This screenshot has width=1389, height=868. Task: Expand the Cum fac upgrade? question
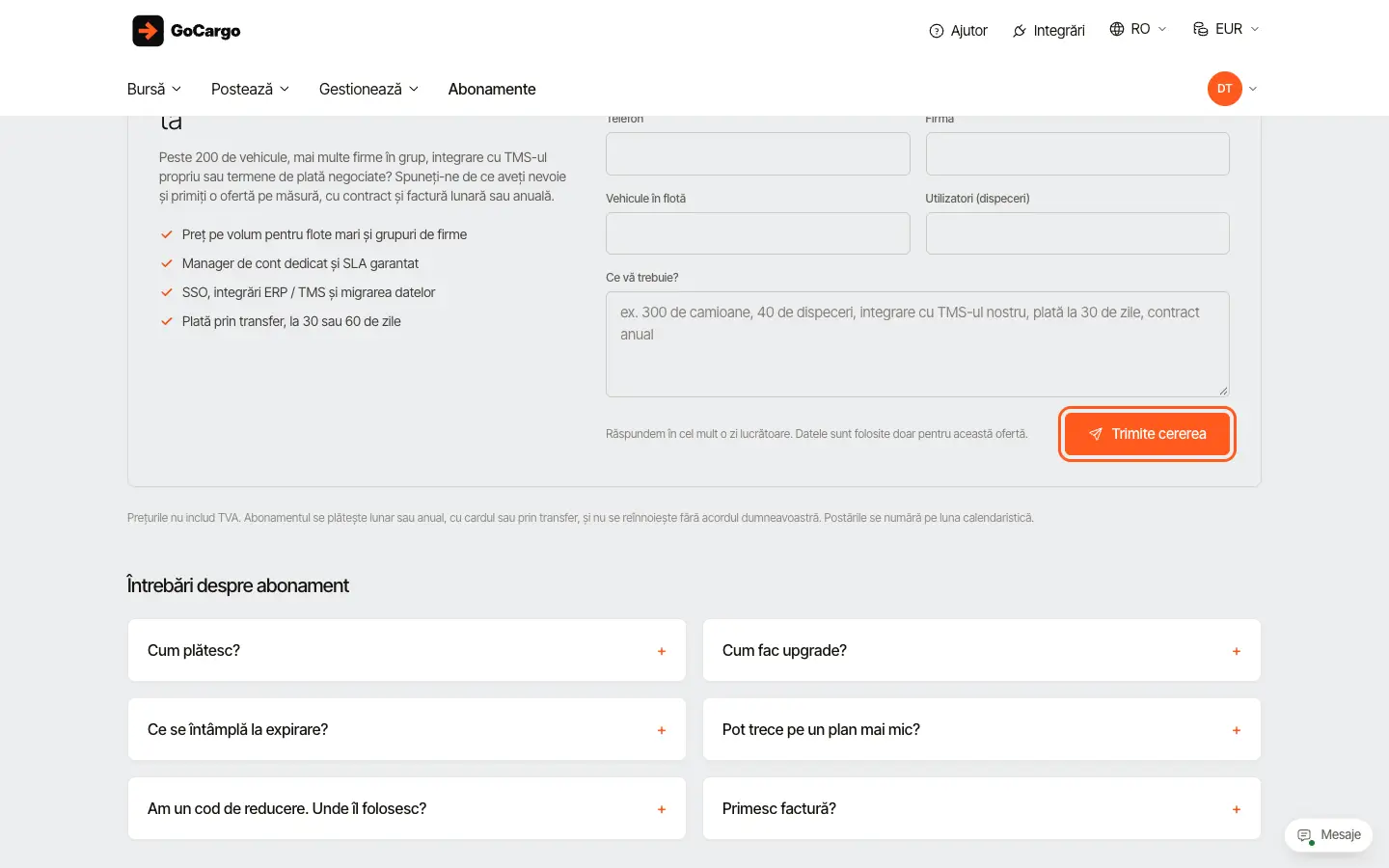(982, 650)
